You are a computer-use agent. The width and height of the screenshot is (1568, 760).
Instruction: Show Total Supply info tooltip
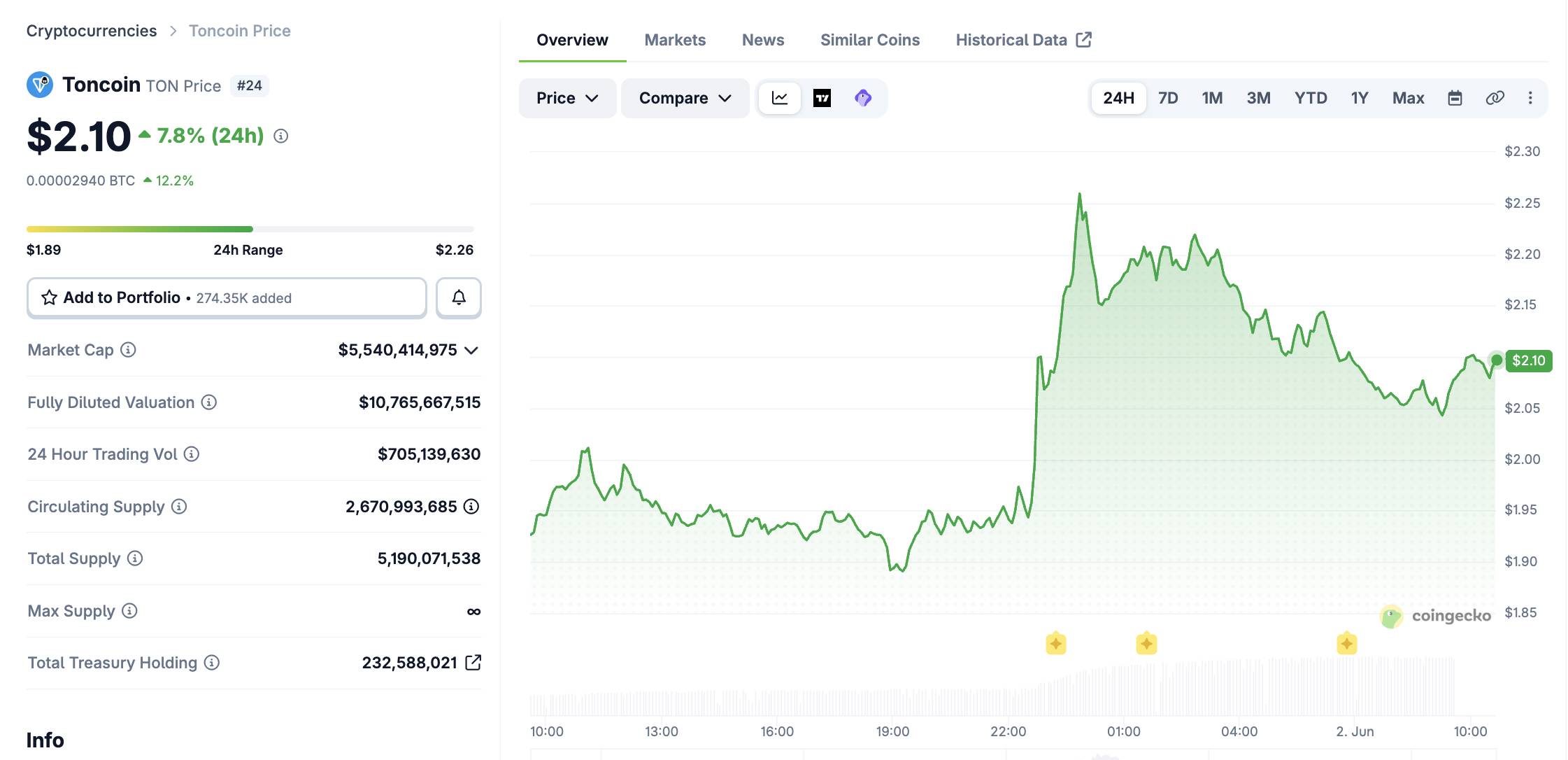coord(135,558)
